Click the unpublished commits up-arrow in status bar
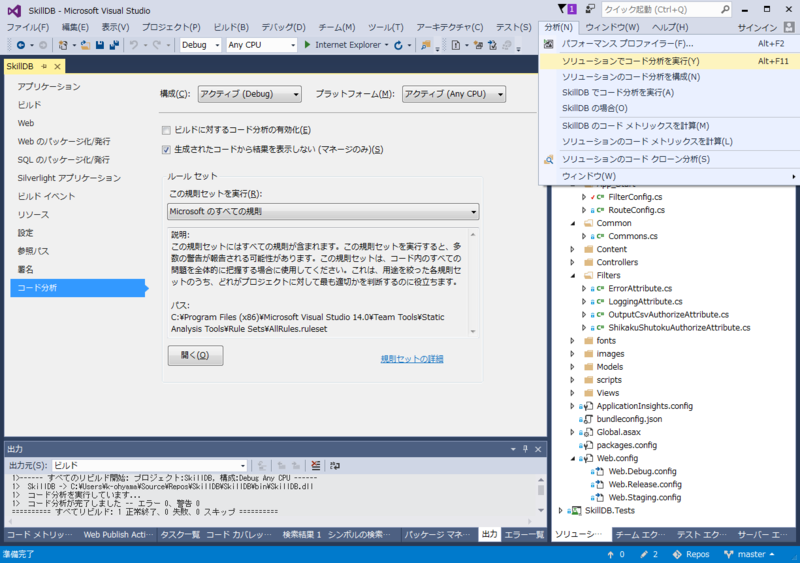 (610, 554)
